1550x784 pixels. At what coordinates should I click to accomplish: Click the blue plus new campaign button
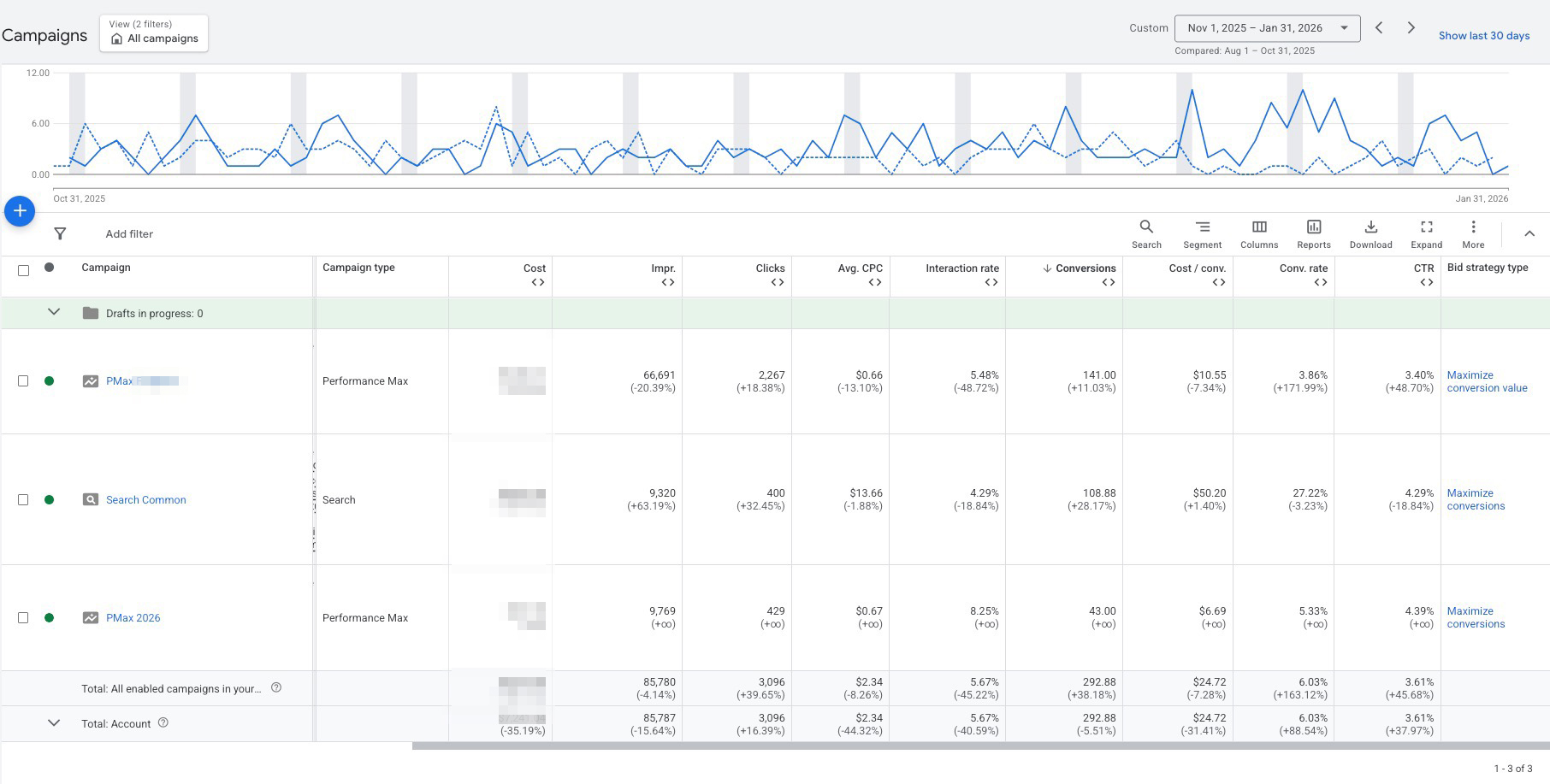pos(20,210)
